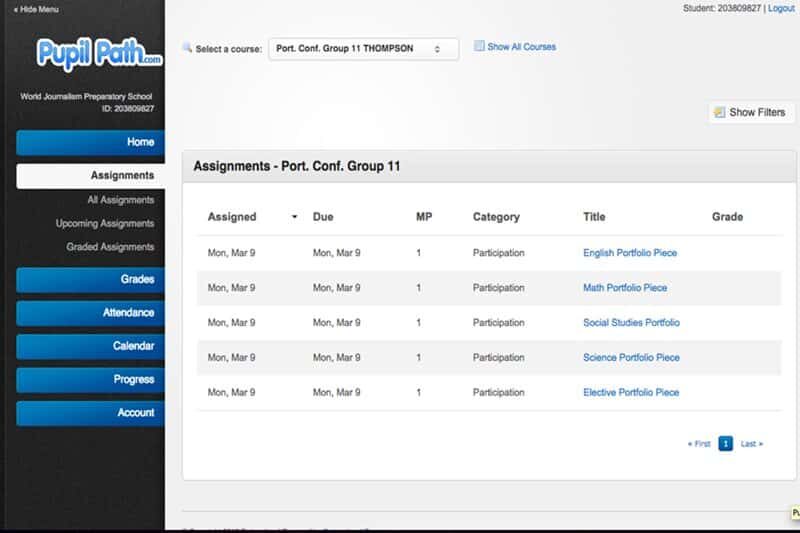Open the Home menu item

click(90, 142)
